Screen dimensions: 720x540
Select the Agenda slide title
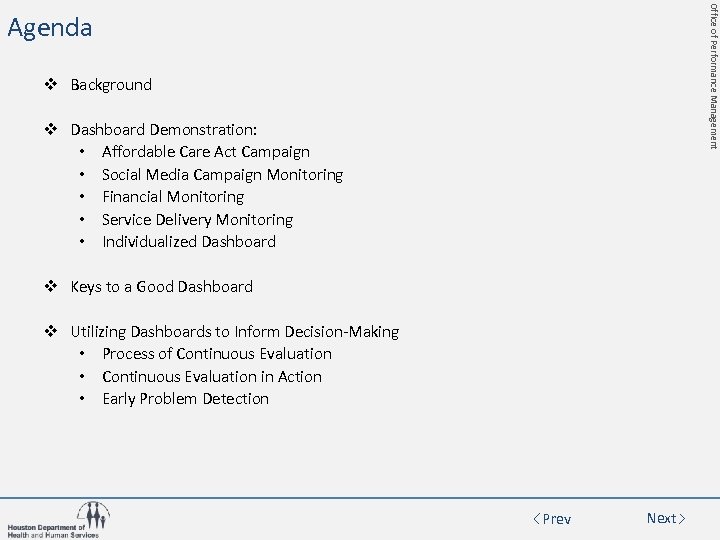point(50,28)
